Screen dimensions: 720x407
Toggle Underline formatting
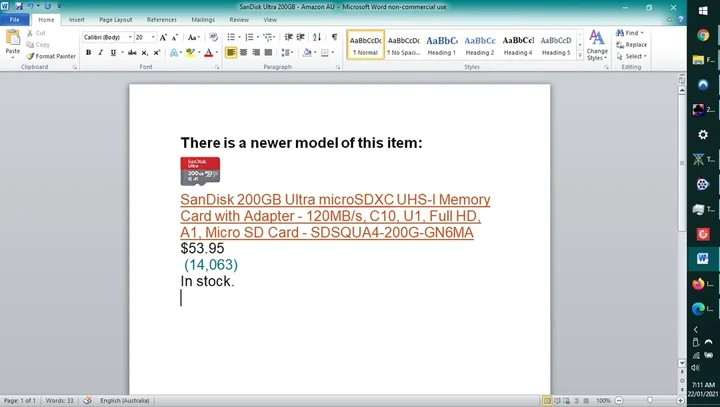[x=113, y=53]
